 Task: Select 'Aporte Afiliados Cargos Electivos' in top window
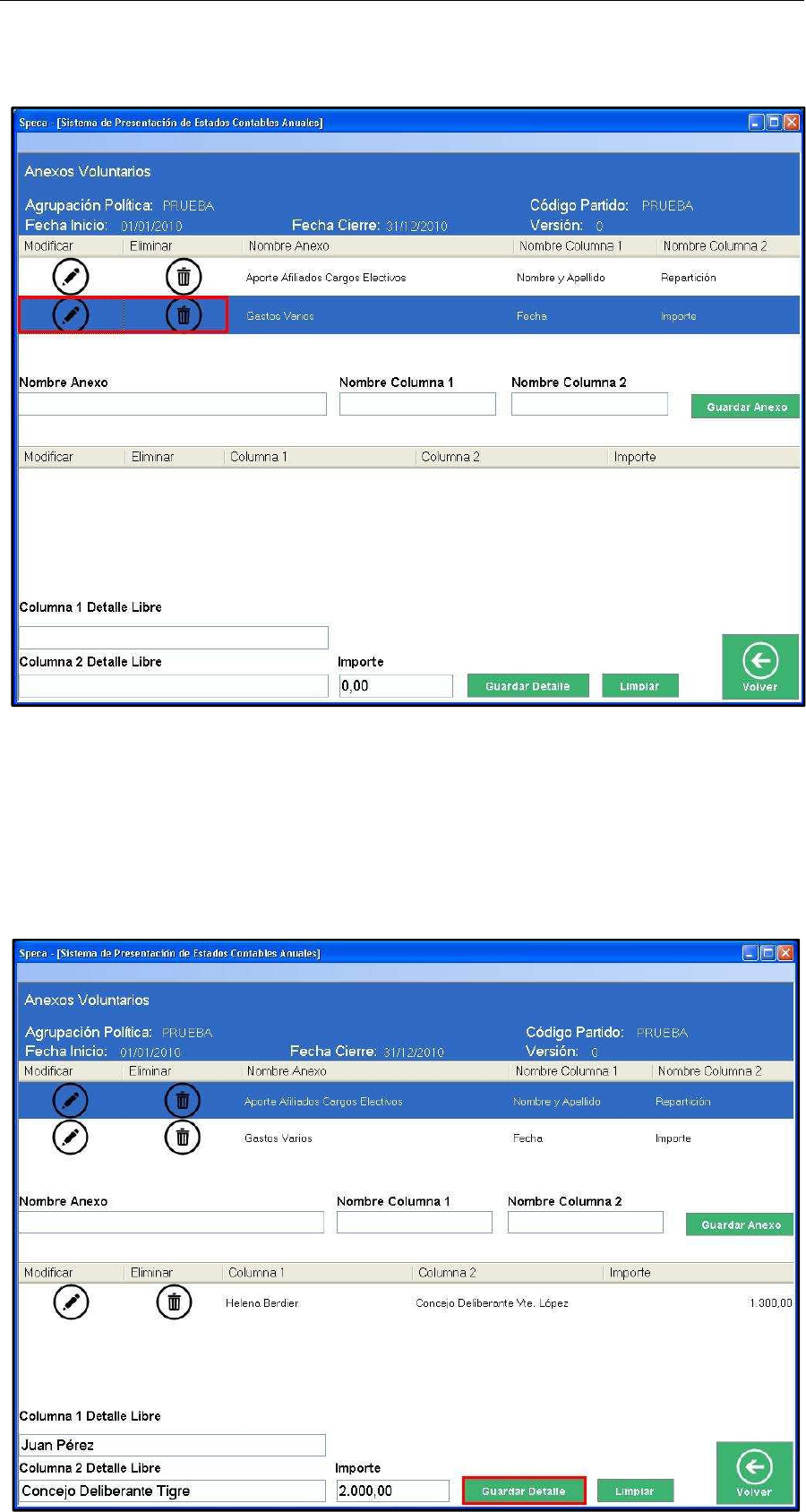click(x=326, y=278)
